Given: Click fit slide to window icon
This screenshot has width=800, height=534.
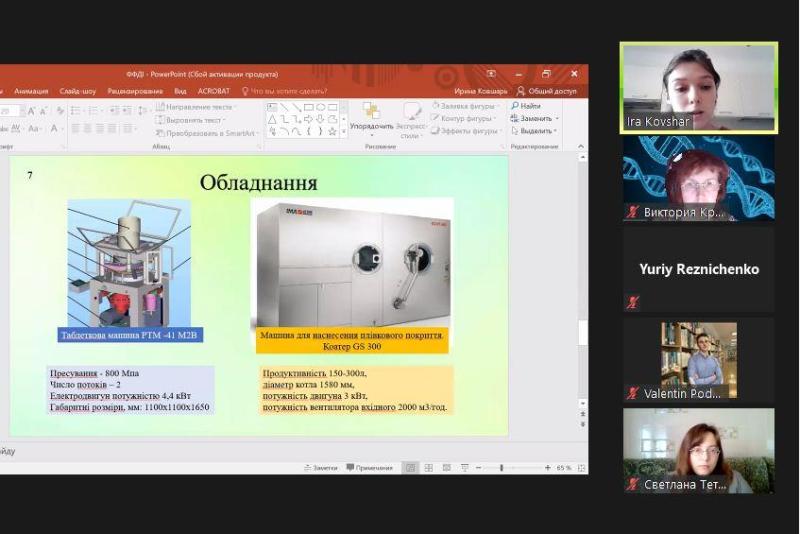Looking at the screenshot, I should (582, 468).
